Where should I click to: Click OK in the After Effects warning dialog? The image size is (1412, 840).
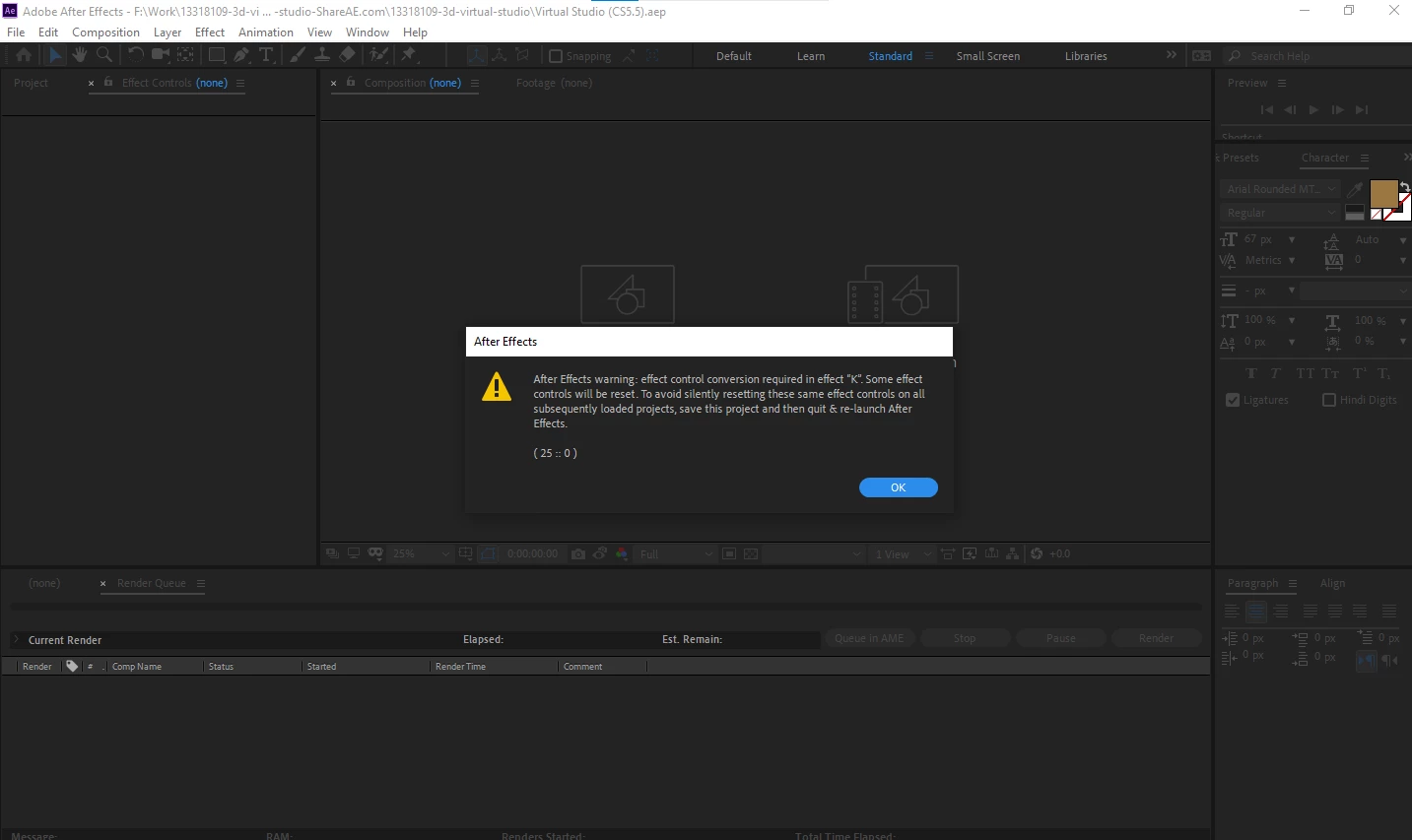click(898, 487)
